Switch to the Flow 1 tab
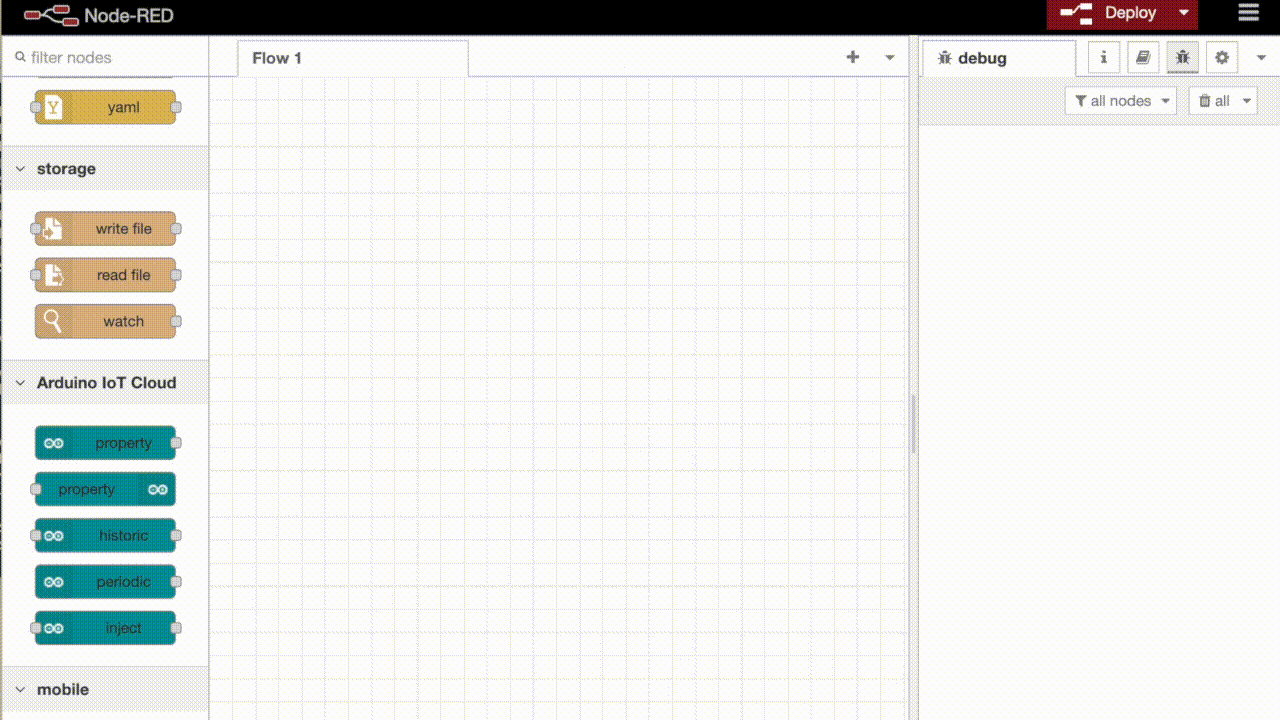The image size is (1280, 720). click(277, 58)
